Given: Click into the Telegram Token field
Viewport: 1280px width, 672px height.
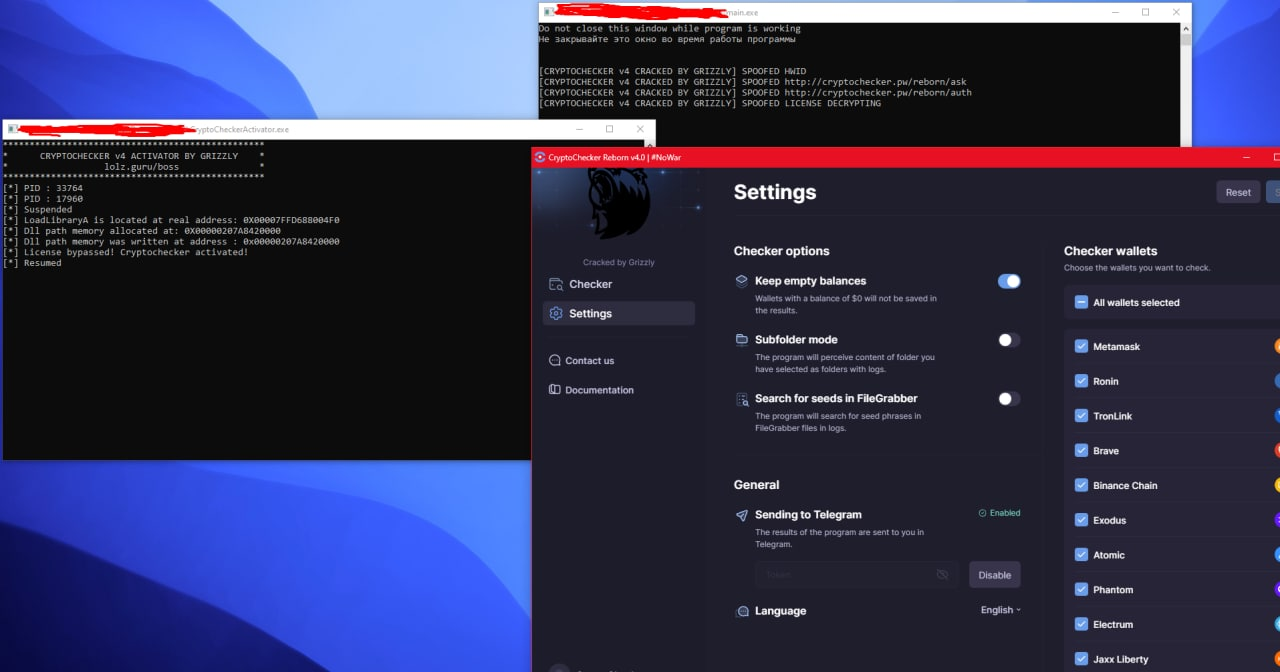Looking at the screenshot, I should click(x=845, y=575).
